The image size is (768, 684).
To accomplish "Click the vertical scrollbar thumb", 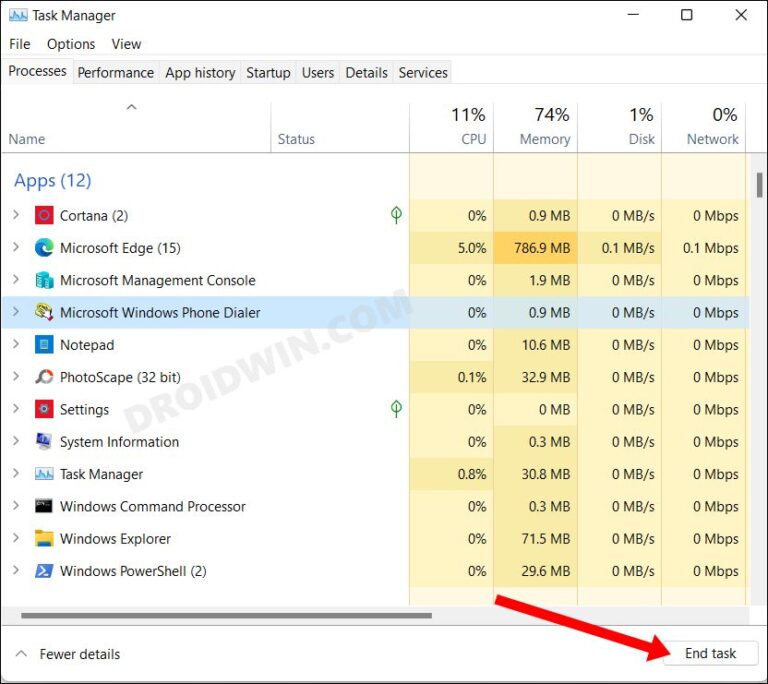I will [759, 185].
